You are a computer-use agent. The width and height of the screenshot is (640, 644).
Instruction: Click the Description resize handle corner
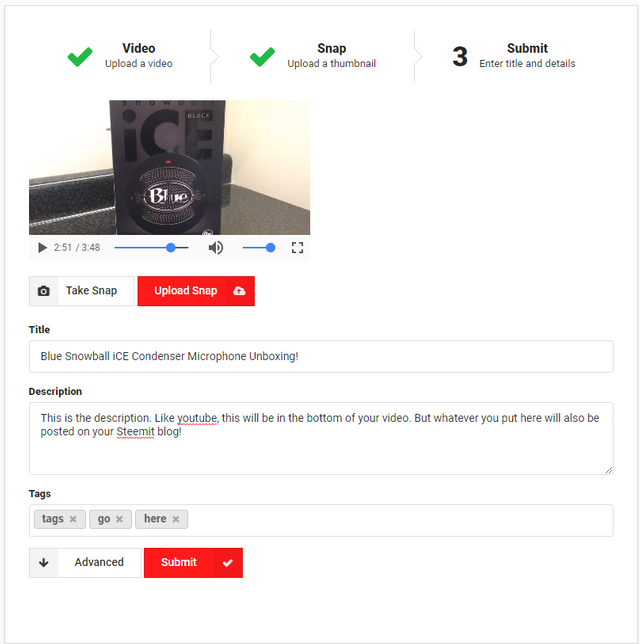[x=609, y=470]
